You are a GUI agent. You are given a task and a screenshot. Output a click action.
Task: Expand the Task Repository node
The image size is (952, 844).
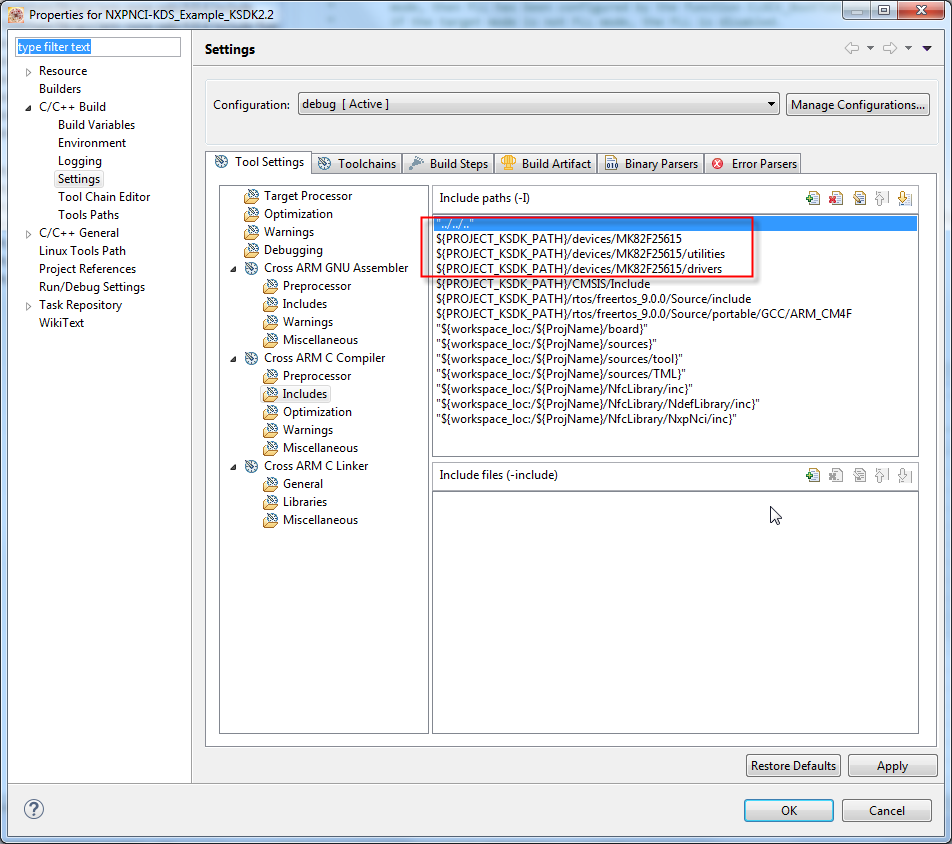point(28,306)
